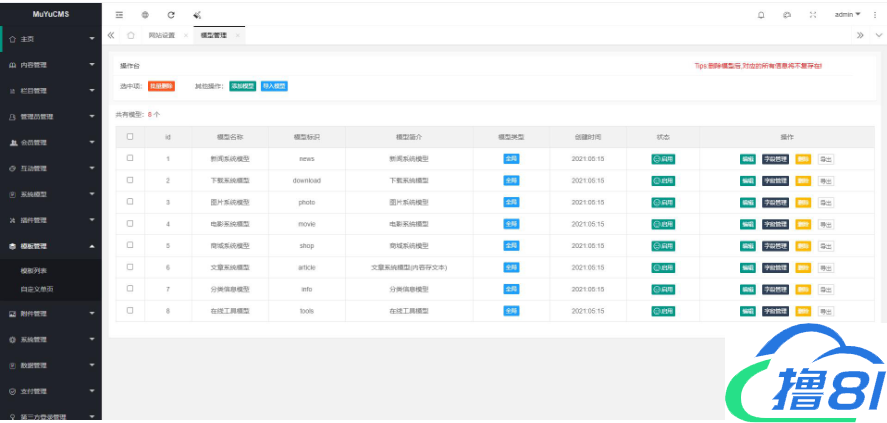Open the admin user dropdown

click(x=848, y=15)
